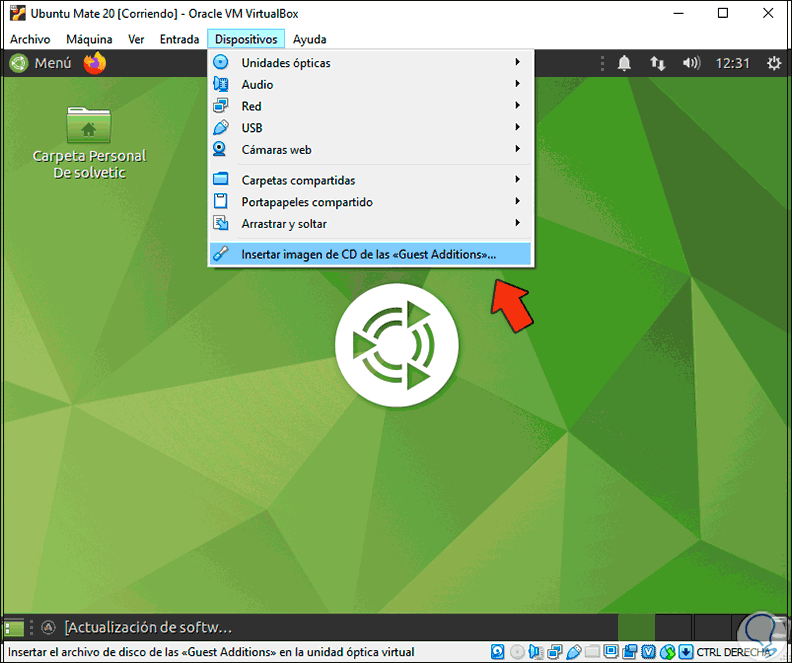Switch to the second workspace in switcher
The width and height of the screenshot is (792, 663).
click(x=674, y=628)
